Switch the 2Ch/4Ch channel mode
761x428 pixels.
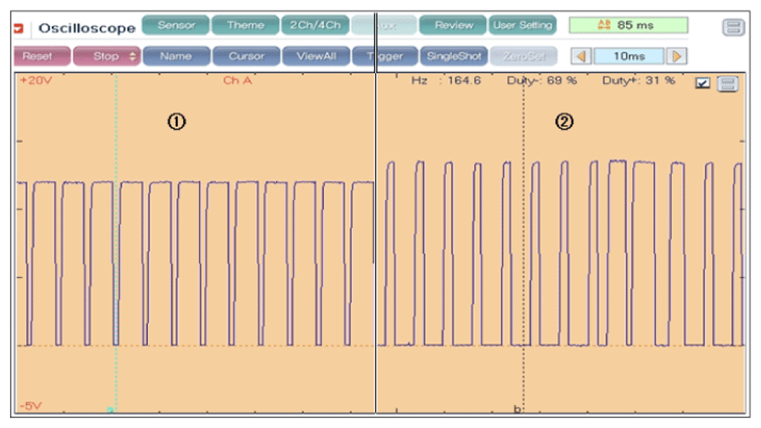point(314,25)
